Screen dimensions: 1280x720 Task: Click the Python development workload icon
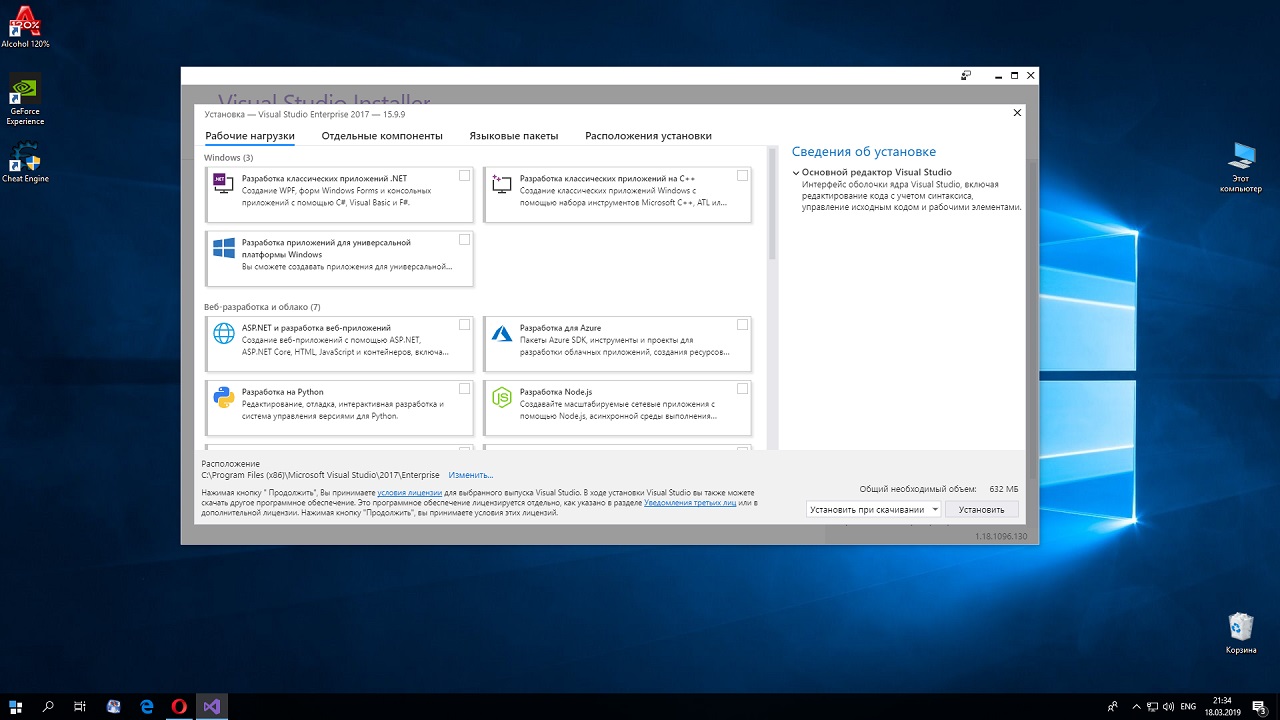(223, 398)
